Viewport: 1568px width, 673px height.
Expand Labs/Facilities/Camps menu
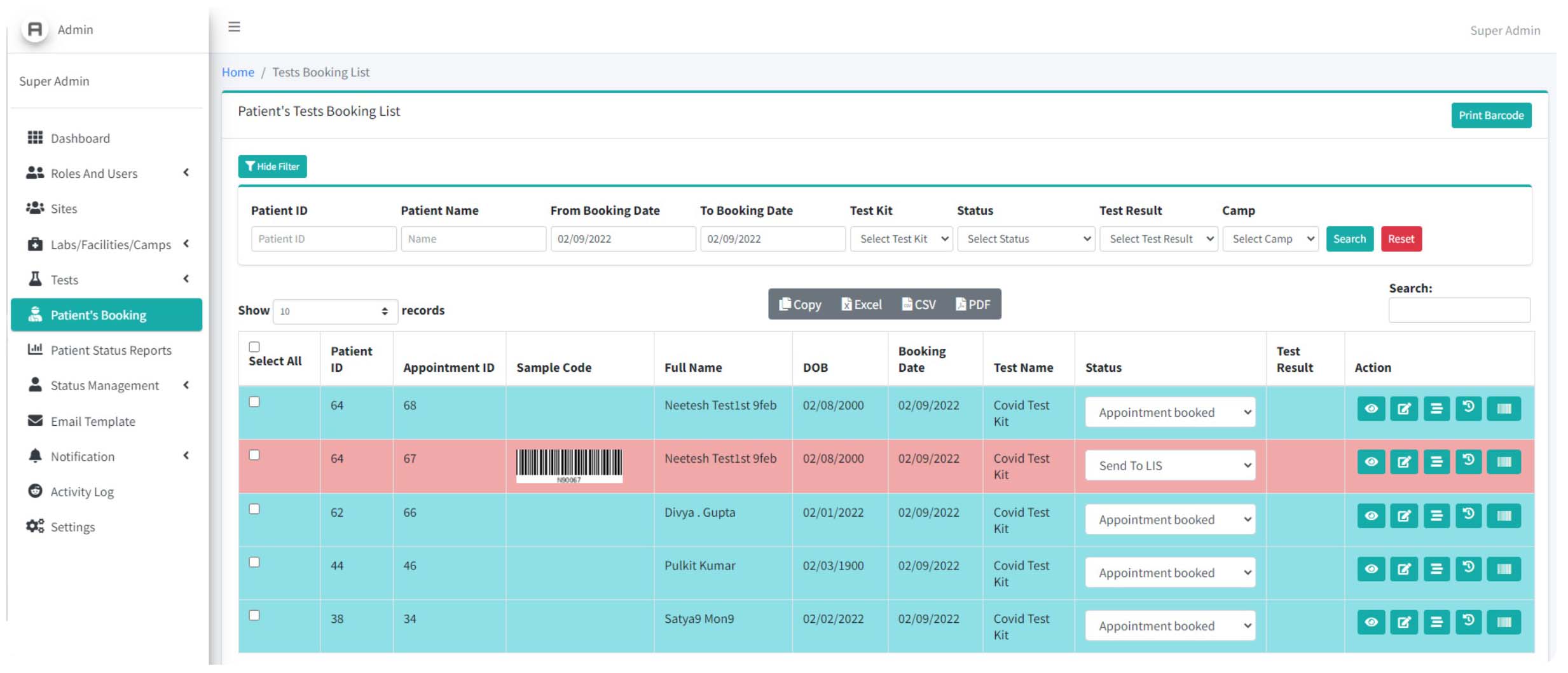[107, 244]
